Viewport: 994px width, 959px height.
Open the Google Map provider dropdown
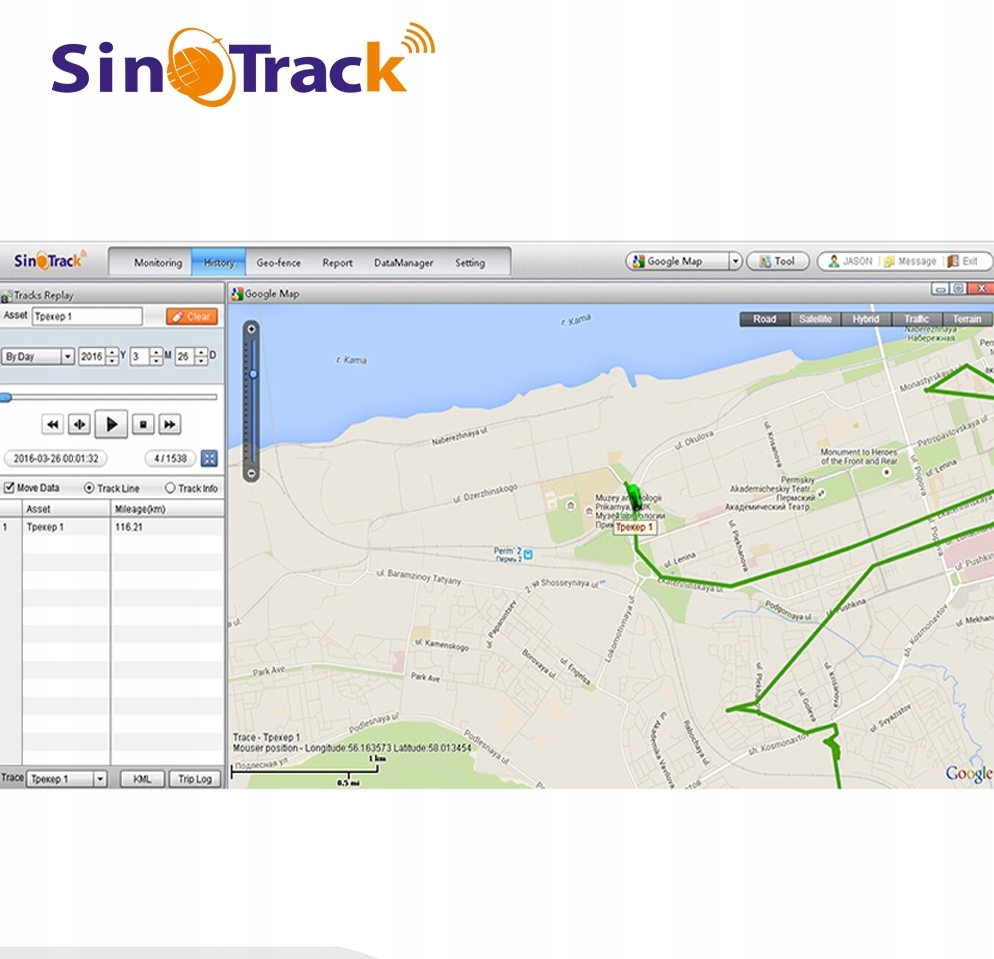click(x=735, y=261)
